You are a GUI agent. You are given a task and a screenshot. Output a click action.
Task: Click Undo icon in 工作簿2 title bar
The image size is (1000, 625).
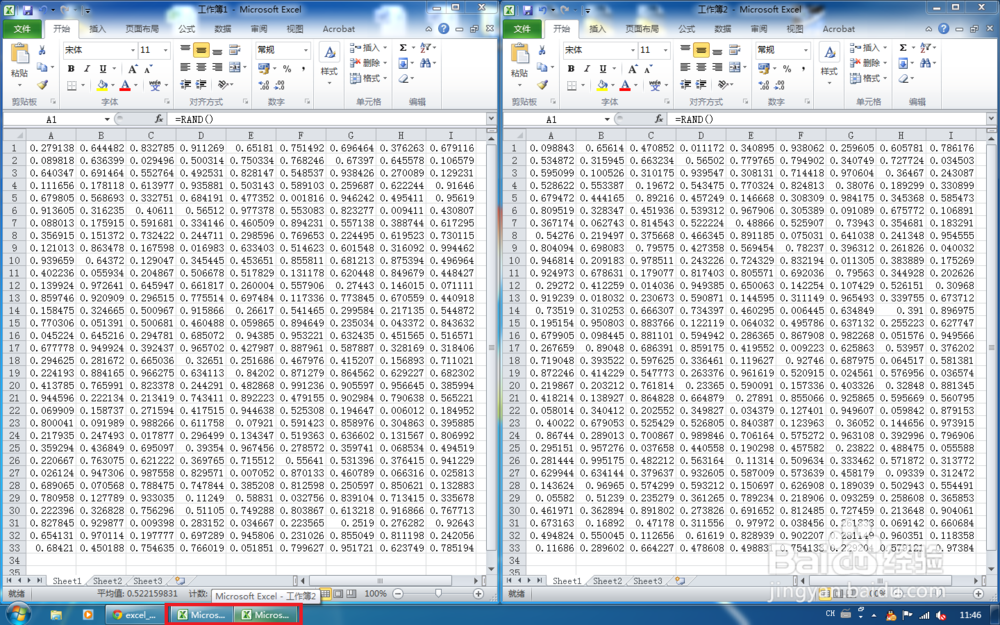coord(542,10)
